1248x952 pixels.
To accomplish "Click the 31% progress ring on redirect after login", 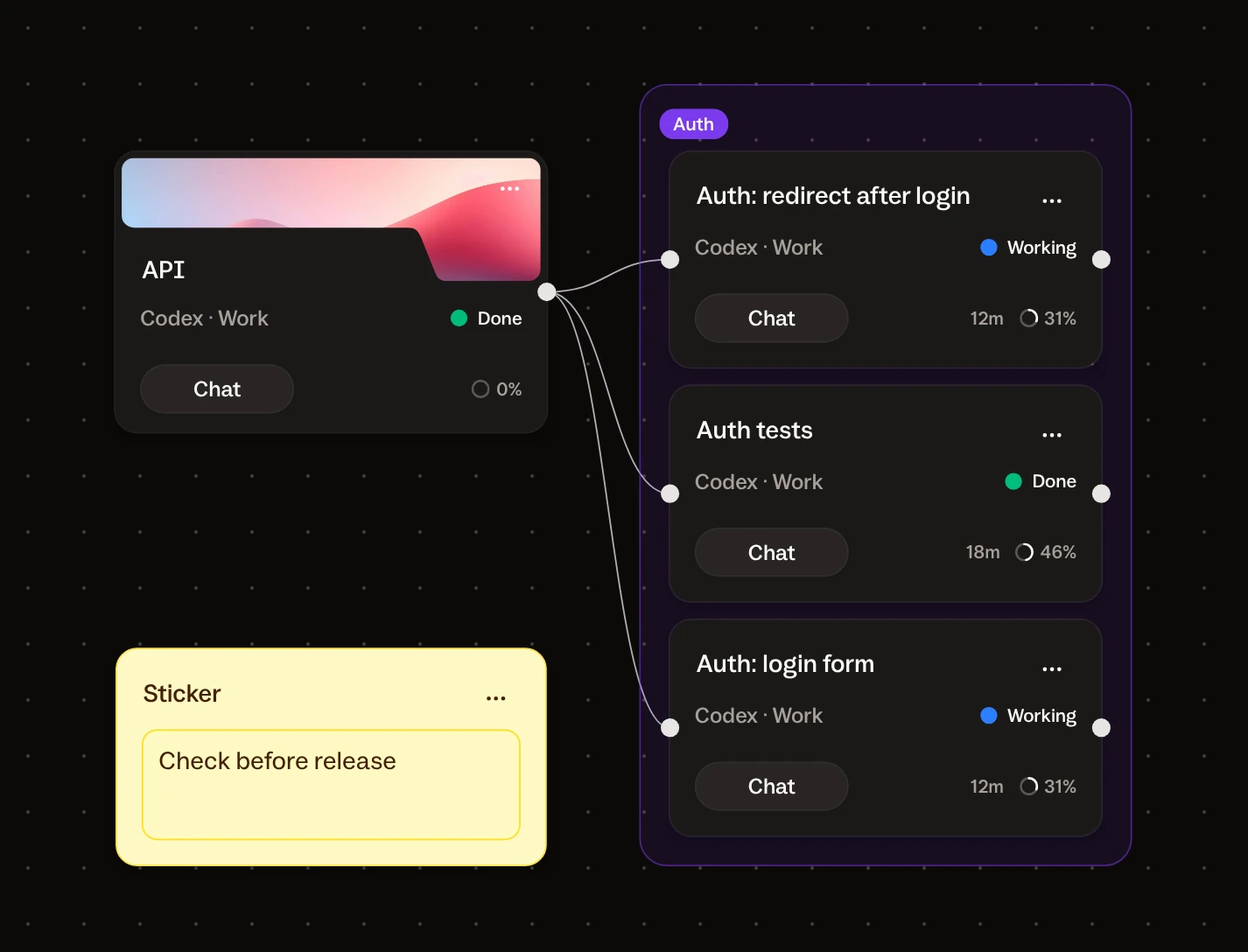I will tap(1029, 318).
